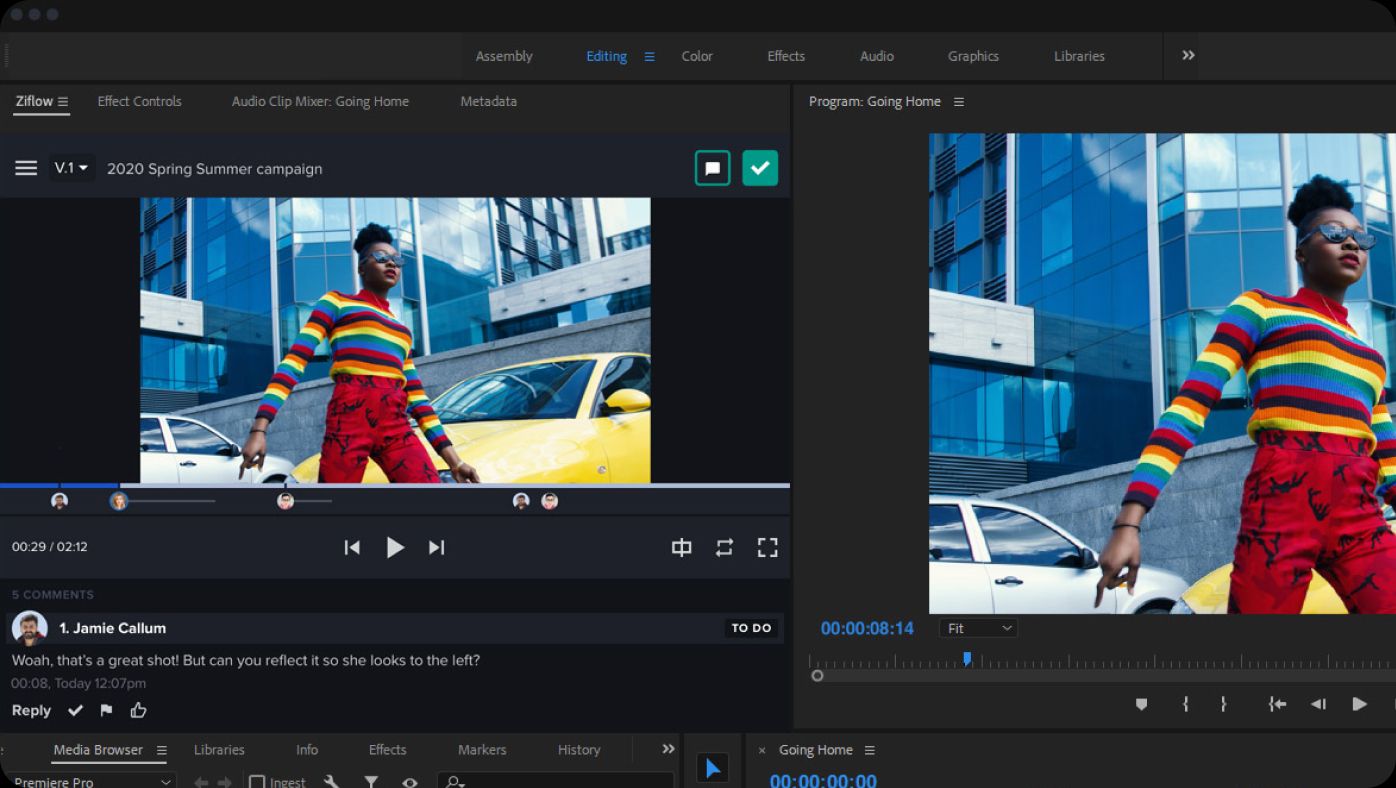This screenshot has height=788, width=1396.
Task: Expand the Fit zoom level dropdown
Action: pyautogui.click(x=979, y=628)
